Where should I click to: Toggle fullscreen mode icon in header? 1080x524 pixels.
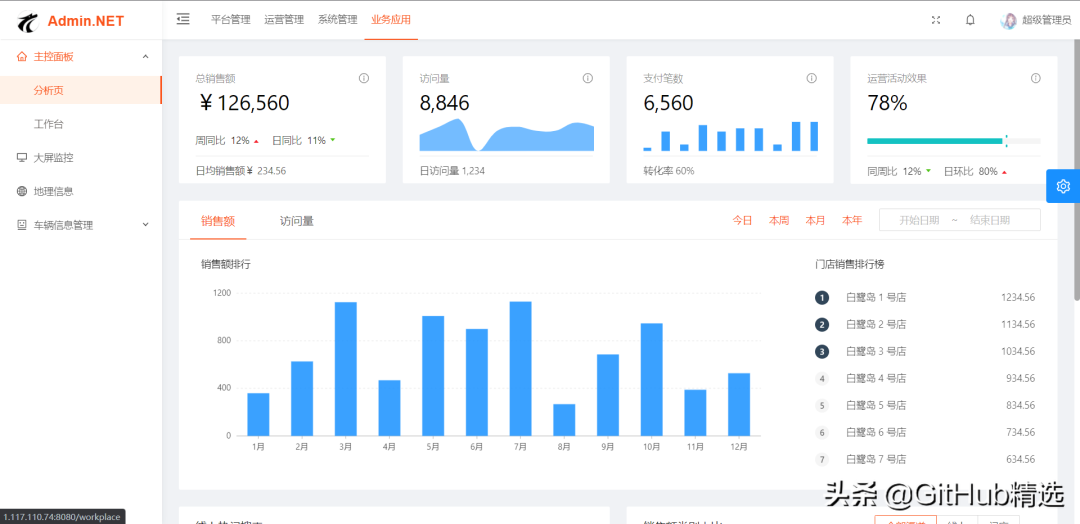tap(935, 20)
